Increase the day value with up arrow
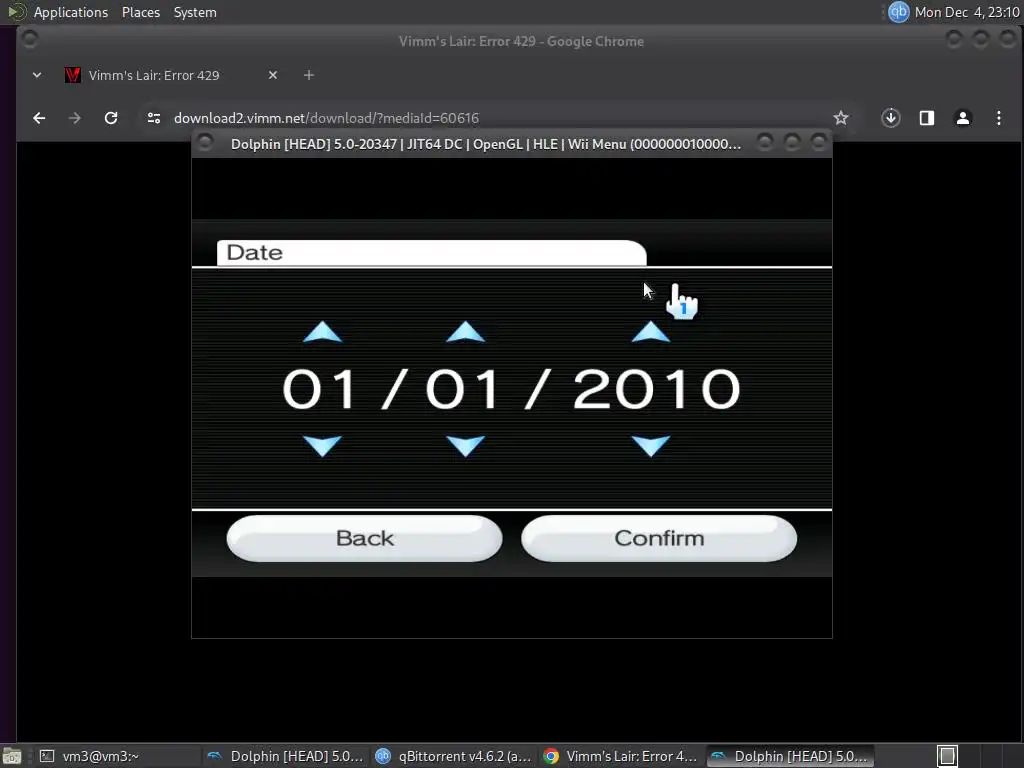The width and height of the screenshot is (1024, 768). [465, 332]
